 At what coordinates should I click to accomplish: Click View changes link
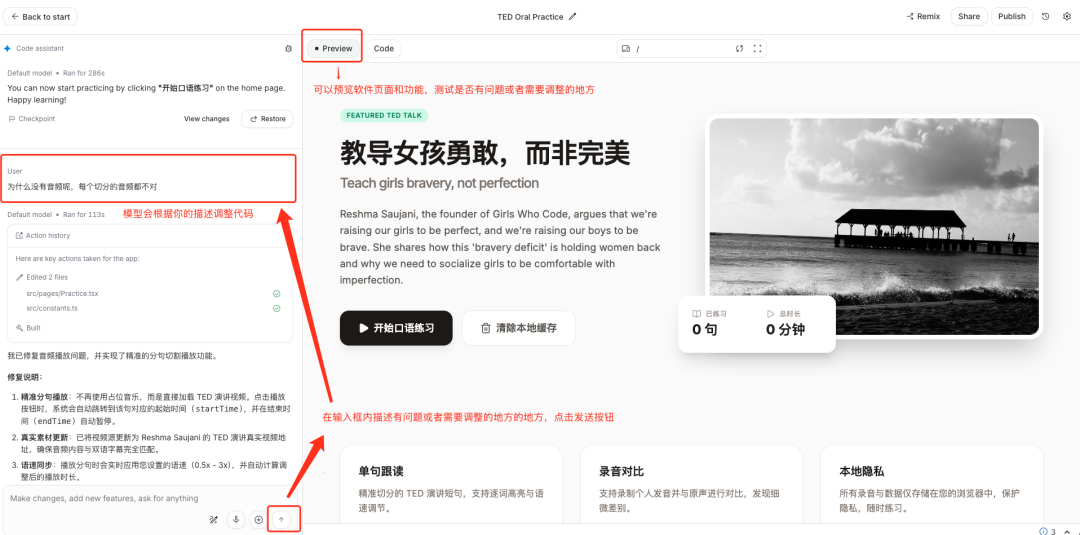point(207,119)
